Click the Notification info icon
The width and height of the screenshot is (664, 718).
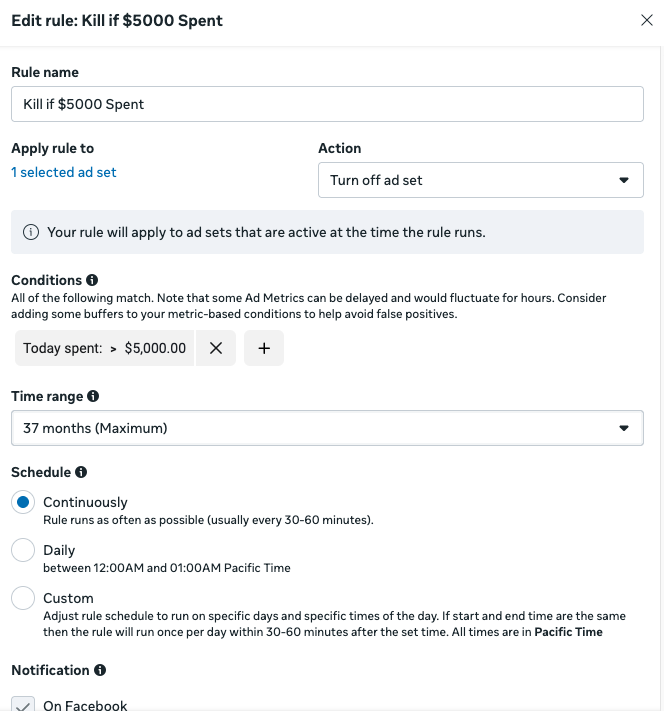(x=100, y=670)
